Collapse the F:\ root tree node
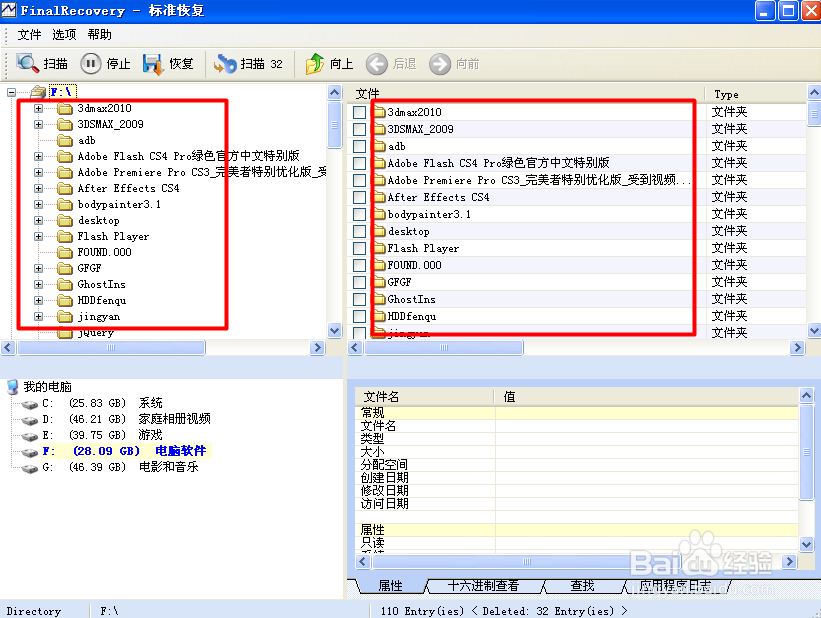Image resolution: width=821 pixels, height=618 pixels. point(12,93)
